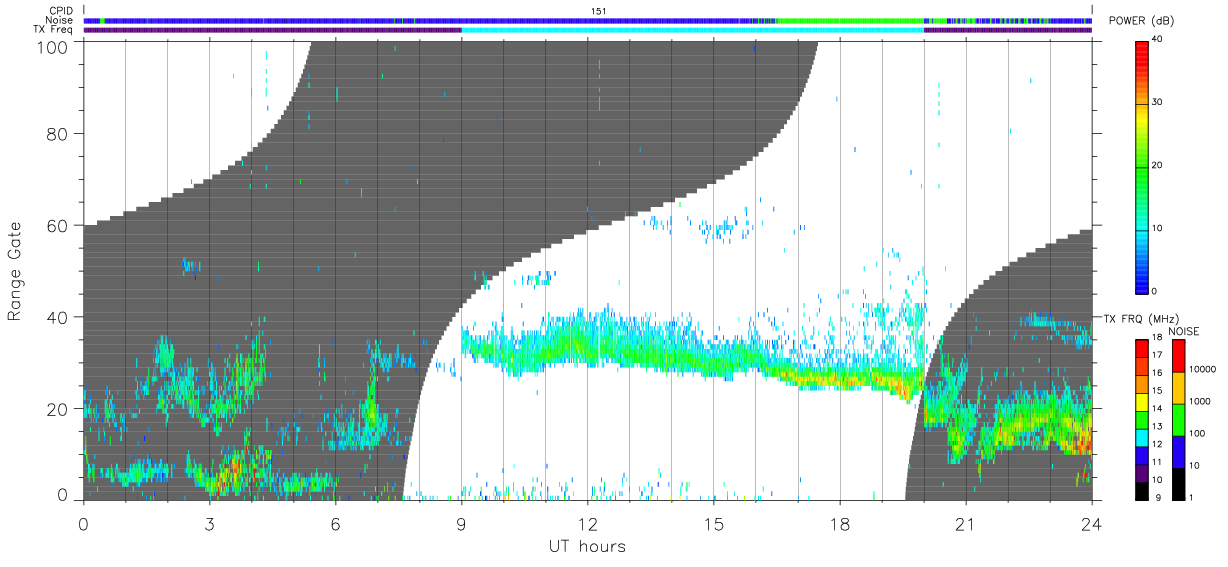Viewport: 1228px width, 567px height.
Task: Click the bright echo band near 12 UT
Action: (587, 345)
